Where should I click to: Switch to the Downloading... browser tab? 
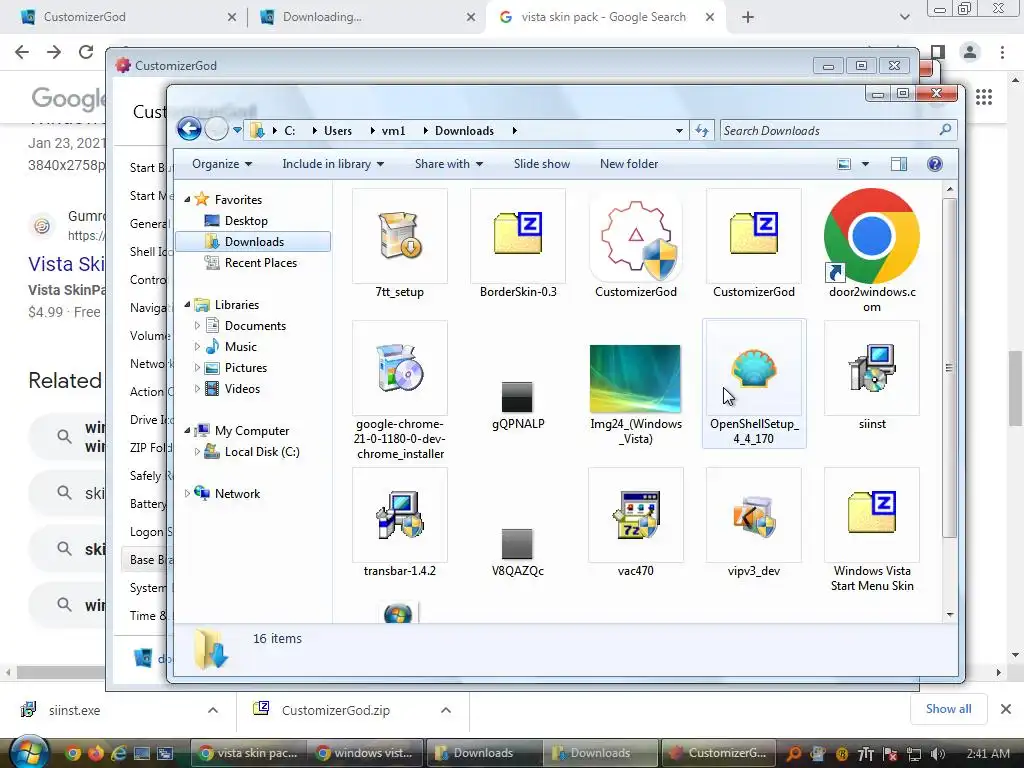coord(366,17)
